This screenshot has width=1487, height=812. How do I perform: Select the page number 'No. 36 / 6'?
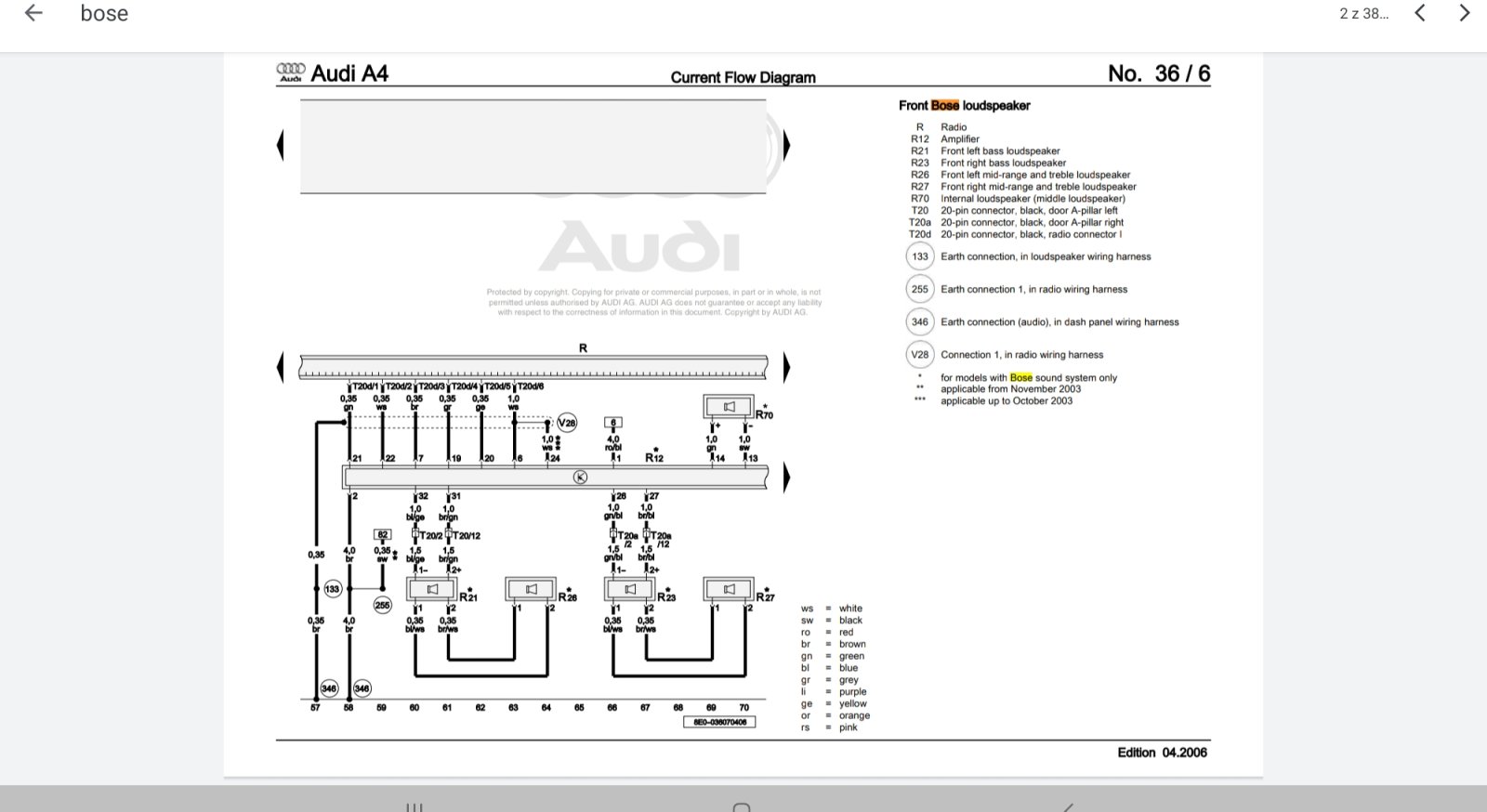(x=1159, y=73)
